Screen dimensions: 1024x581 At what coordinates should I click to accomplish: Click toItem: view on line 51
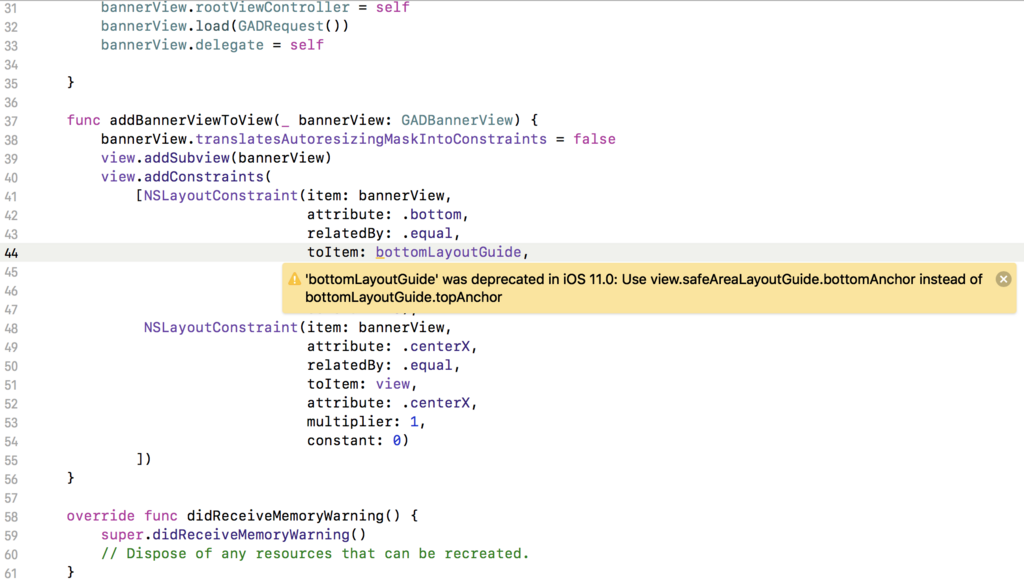[x=359, y=385]
